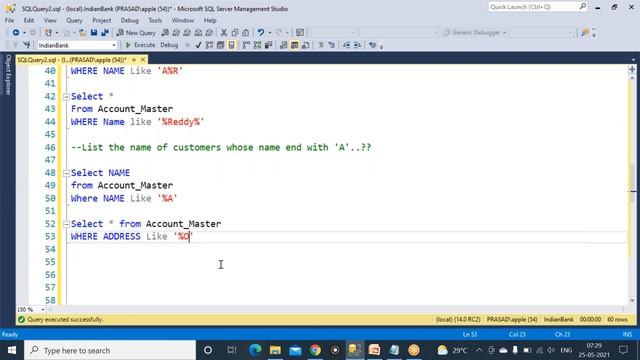
Task: Collapse the Select block at line 52
Action: [66, 224]
